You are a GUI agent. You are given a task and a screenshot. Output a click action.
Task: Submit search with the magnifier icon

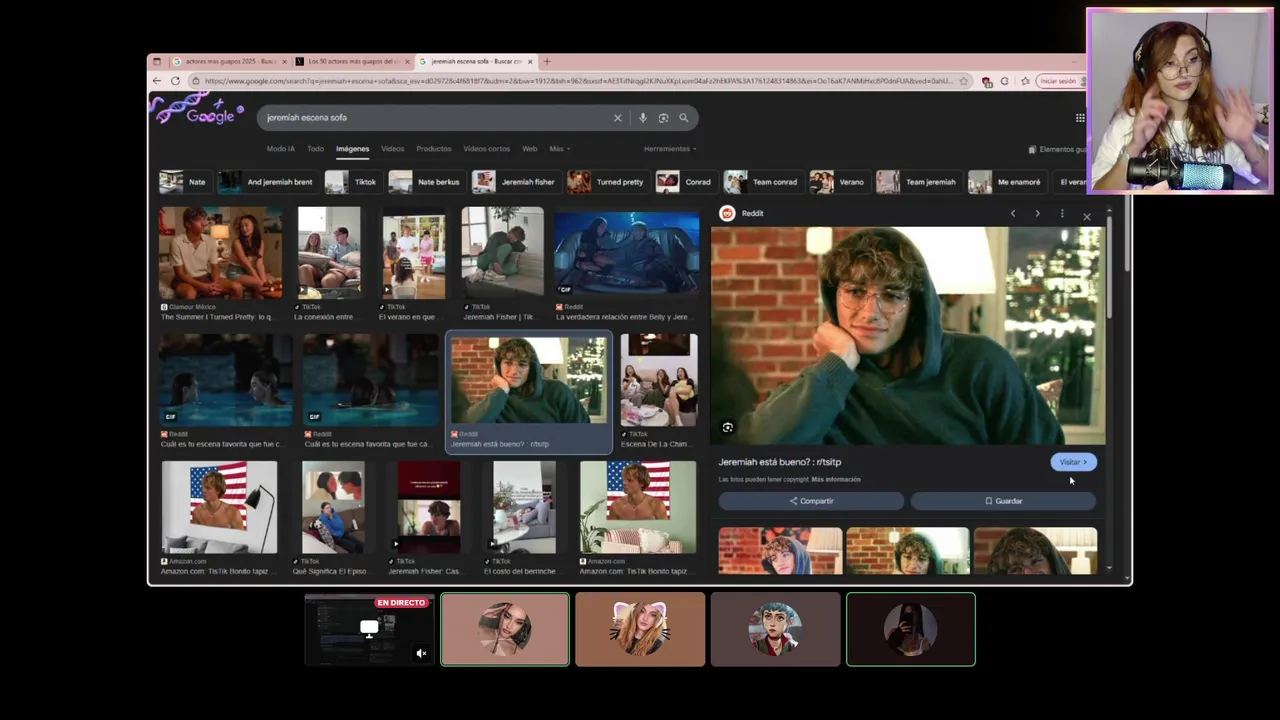point(684,118)
